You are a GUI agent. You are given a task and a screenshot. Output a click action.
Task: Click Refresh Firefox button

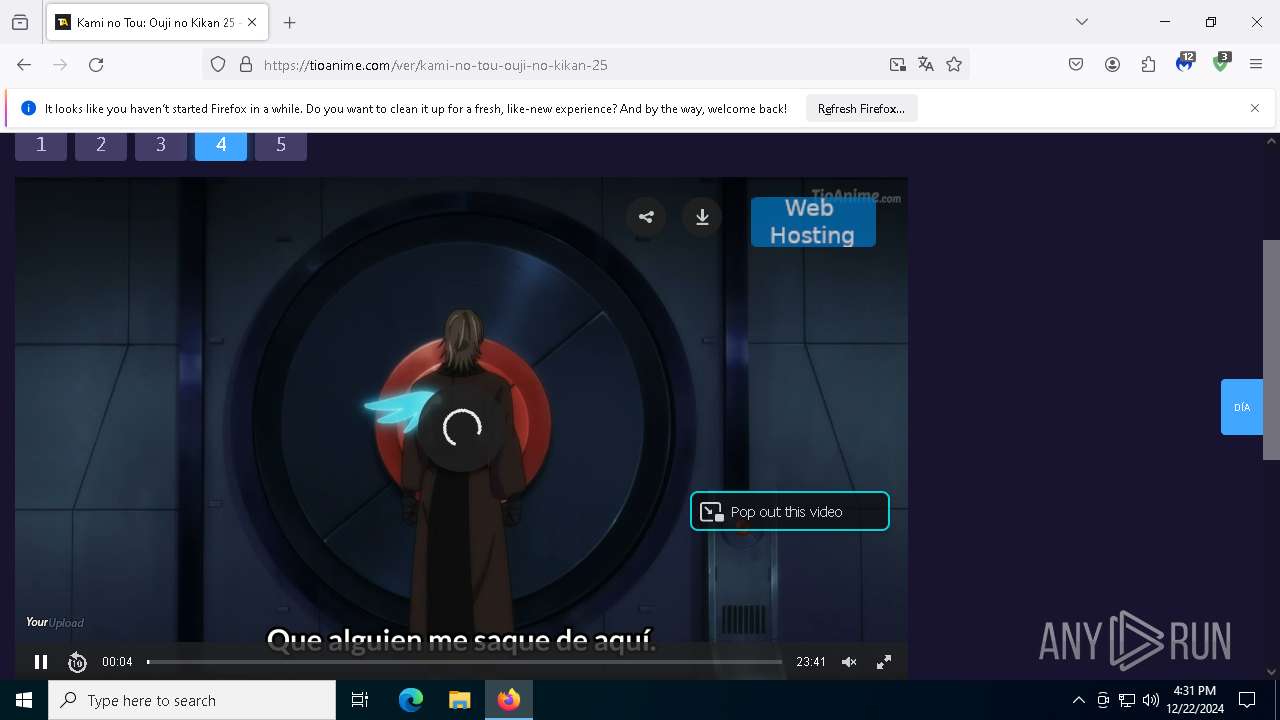pos(861,109)
